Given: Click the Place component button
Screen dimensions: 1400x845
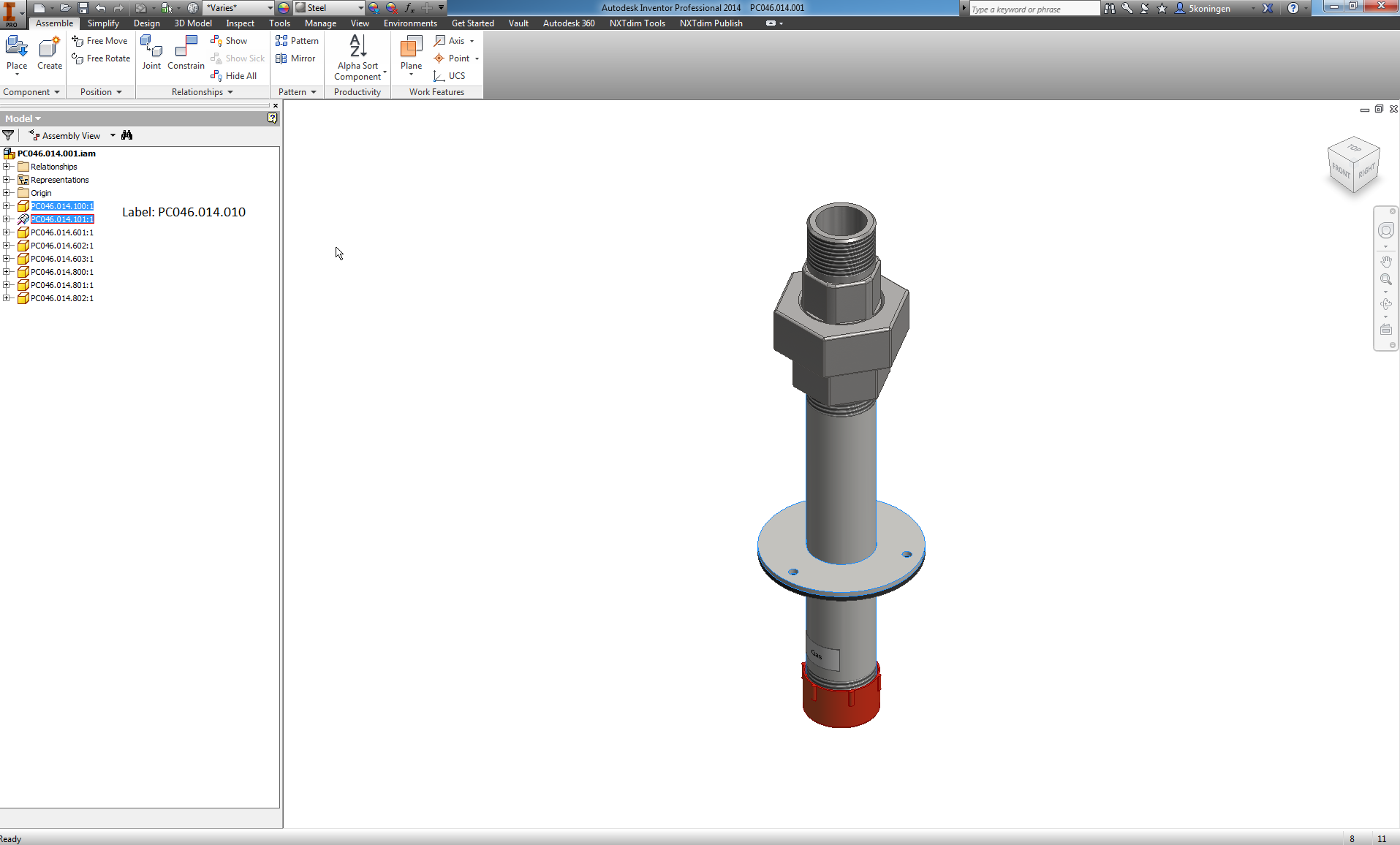Looking at the screenshot, I should tap(16, 55).
